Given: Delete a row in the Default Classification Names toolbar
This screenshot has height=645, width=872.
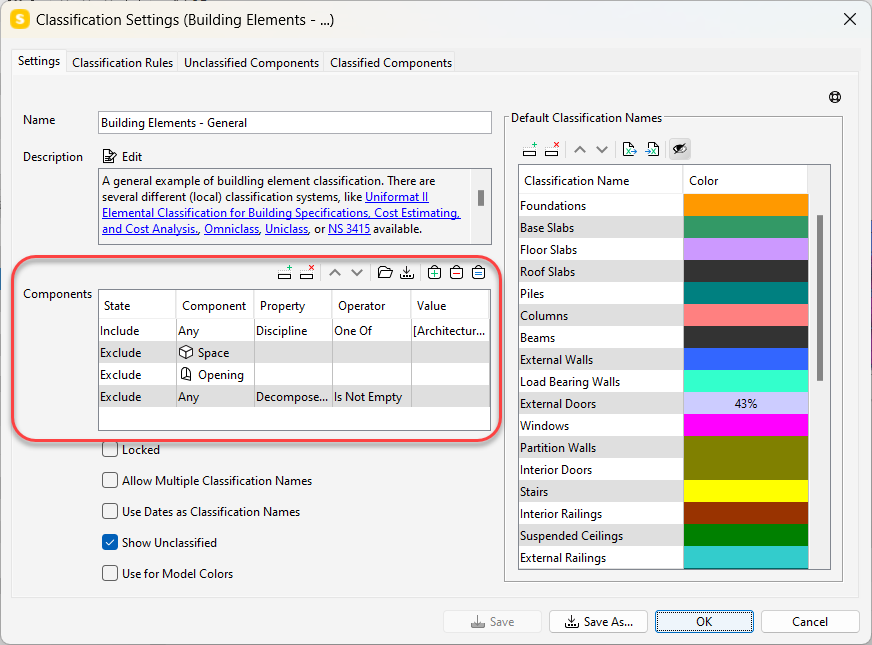Looking at the screenshot, I should point(552,149).
